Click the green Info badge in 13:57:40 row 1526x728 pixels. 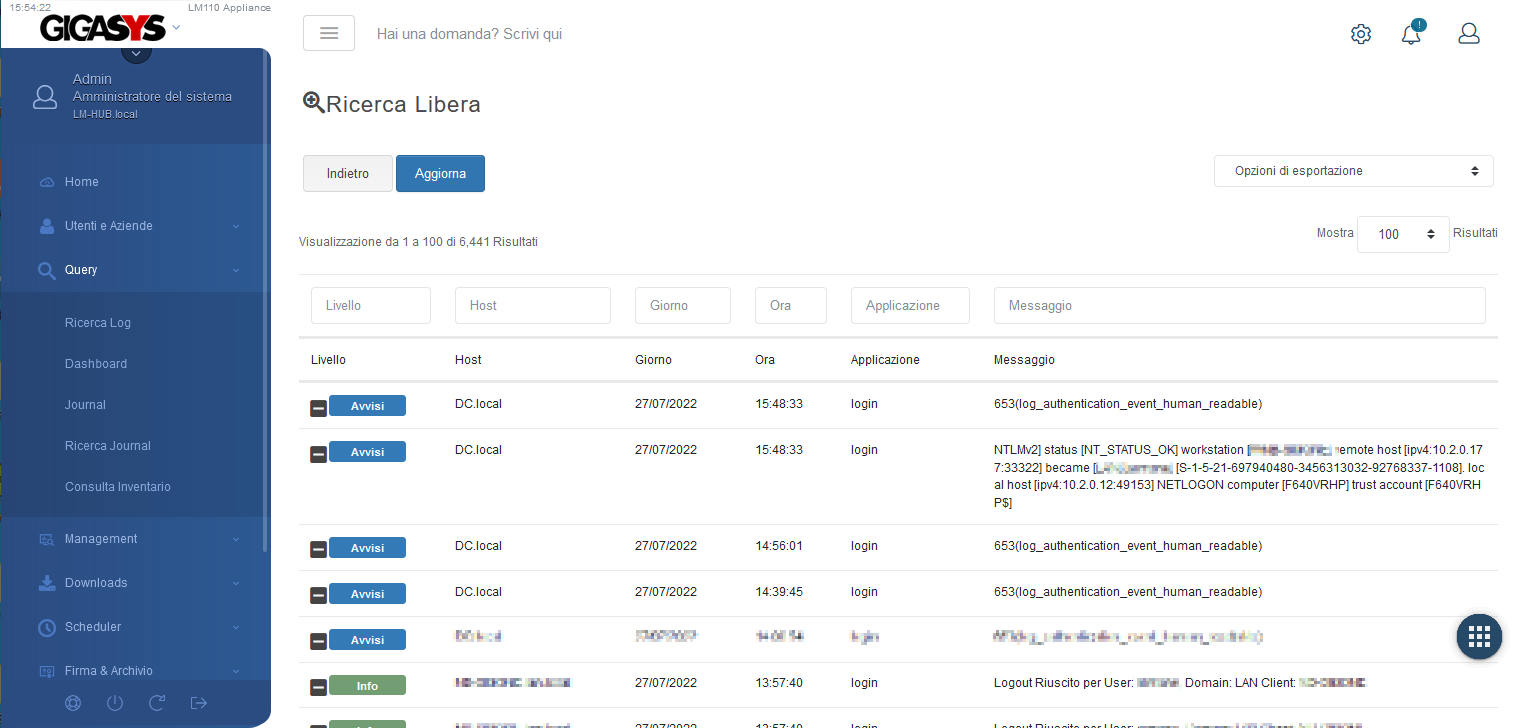click(x=367, y=686)
